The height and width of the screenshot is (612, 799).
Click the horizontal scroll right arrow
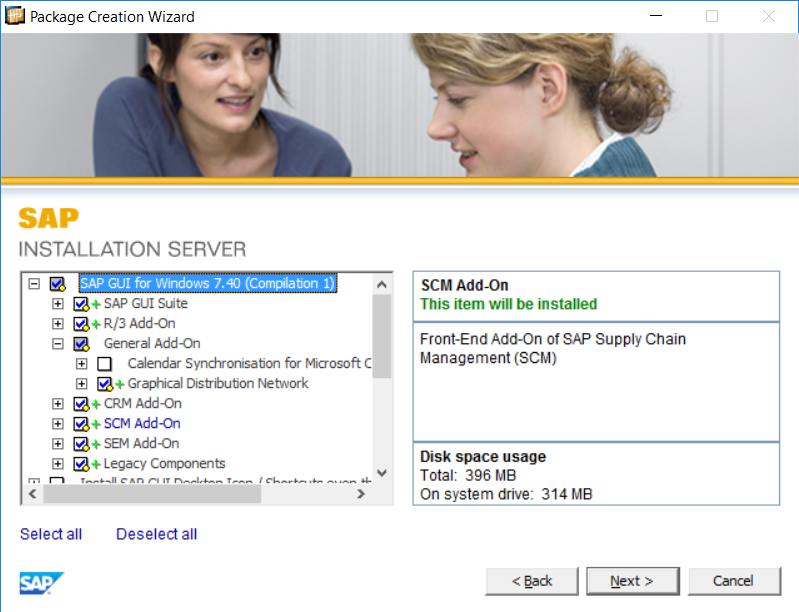(x=361, y=494)
